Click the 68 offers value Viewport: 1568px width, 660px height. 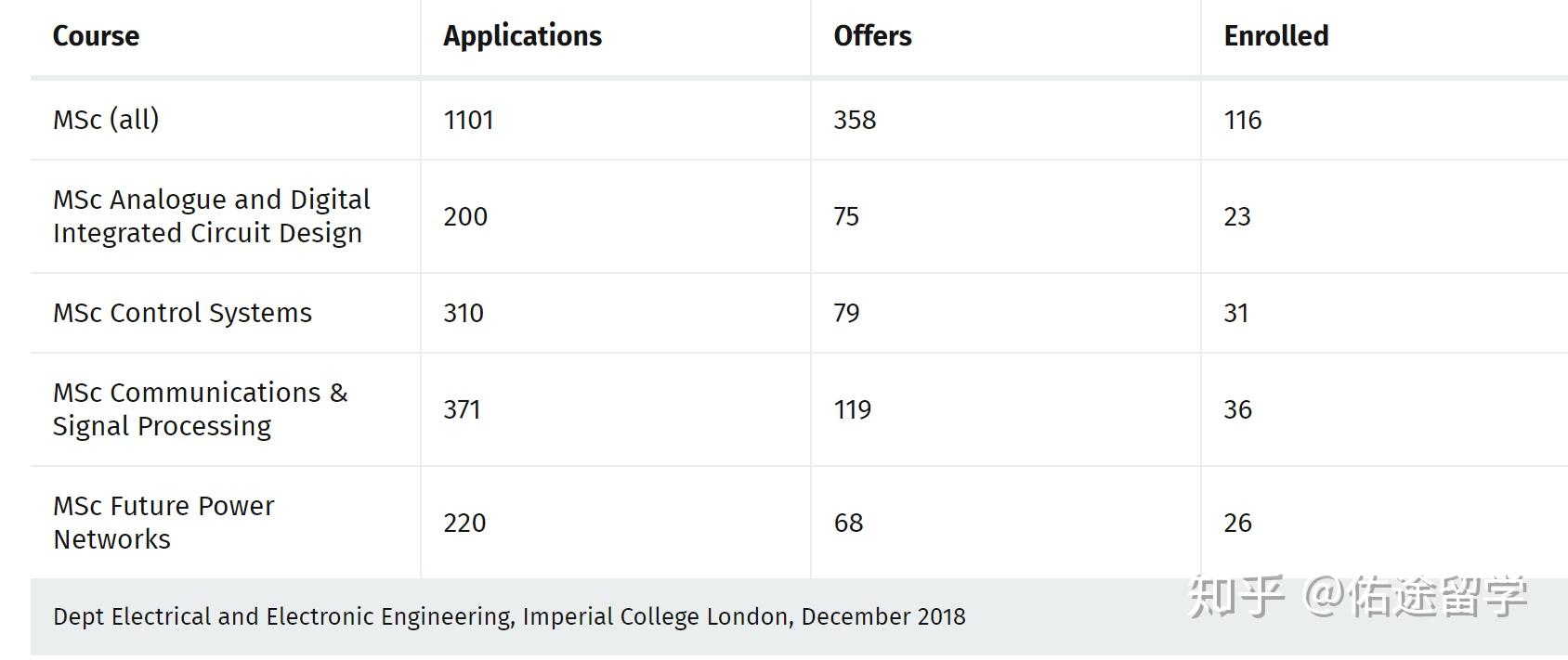[x=848, y=523]
